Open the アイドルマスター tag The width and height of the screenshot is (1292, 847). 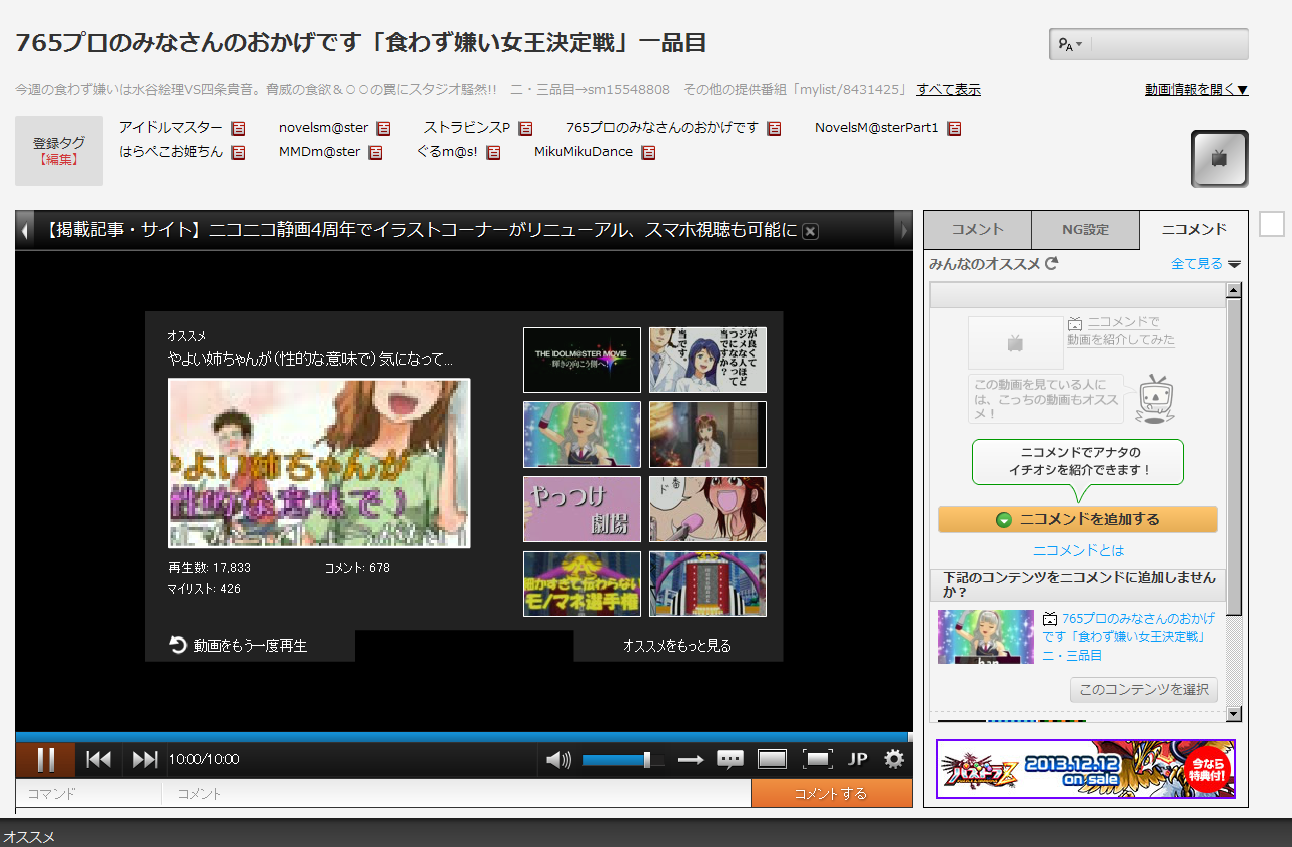tap(171, 127)
